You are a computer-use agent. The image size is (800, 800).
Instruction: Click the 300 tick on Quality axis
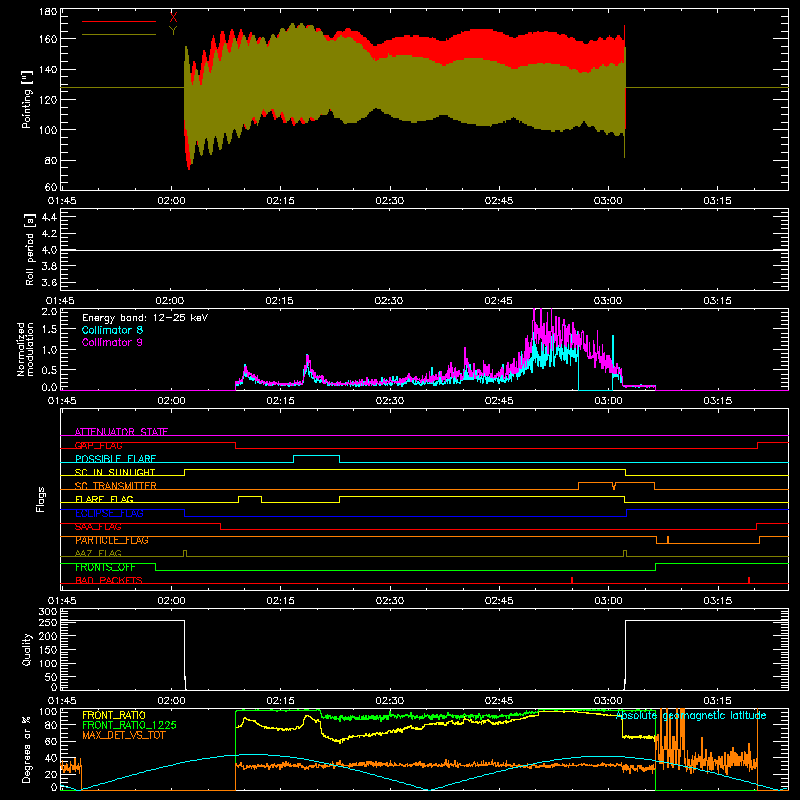coord(48,612)
